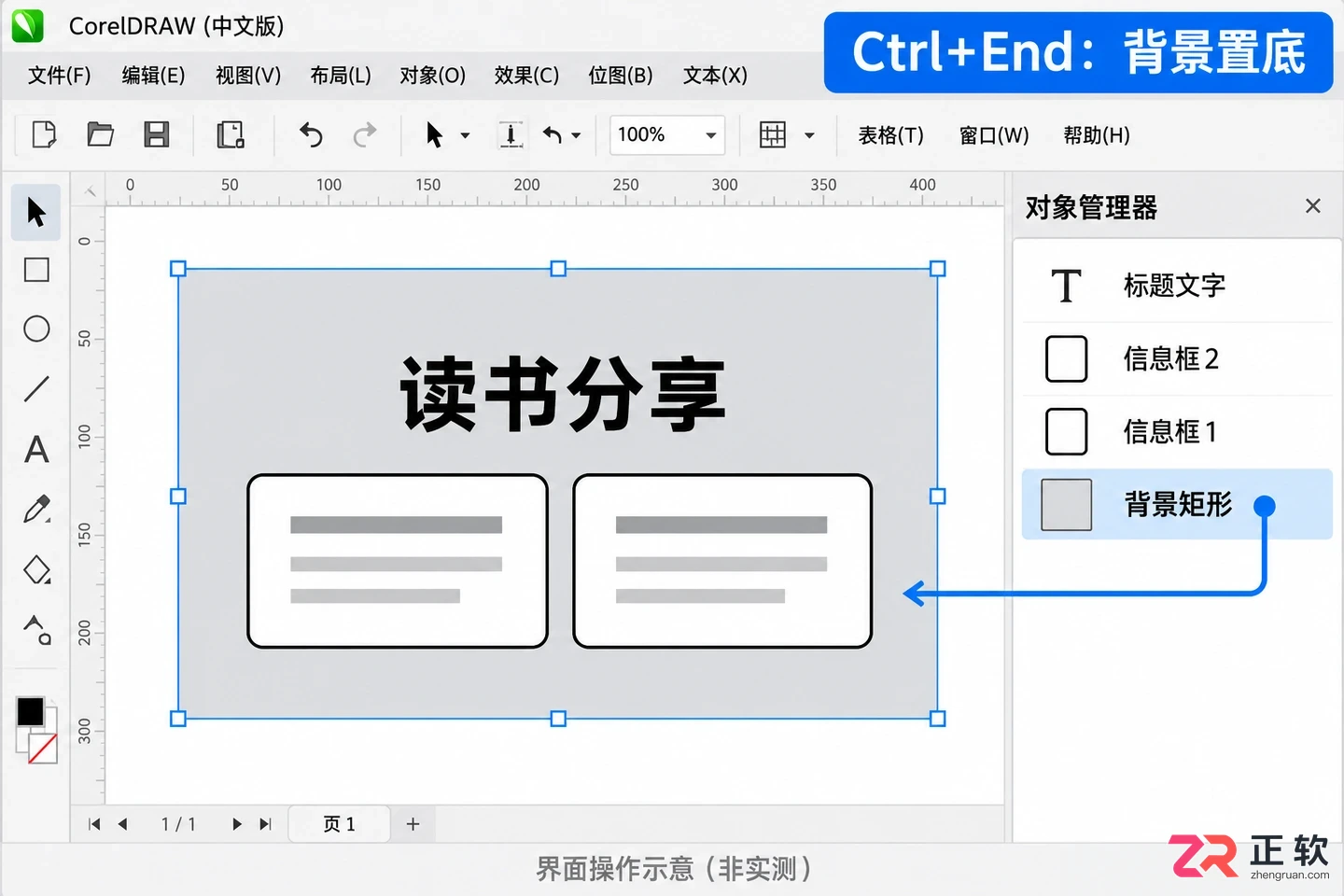Image resolution: width=1344 pixels, height=896 pixels.
Task: Select the Text tool in toolbox
Action: [36, 450]
